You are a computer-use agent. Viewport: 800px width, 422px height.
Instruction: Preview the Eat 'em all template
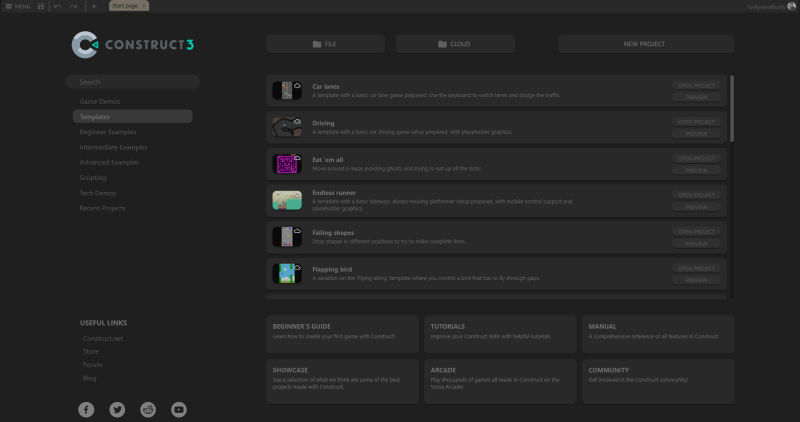click(x=696, y=170)
